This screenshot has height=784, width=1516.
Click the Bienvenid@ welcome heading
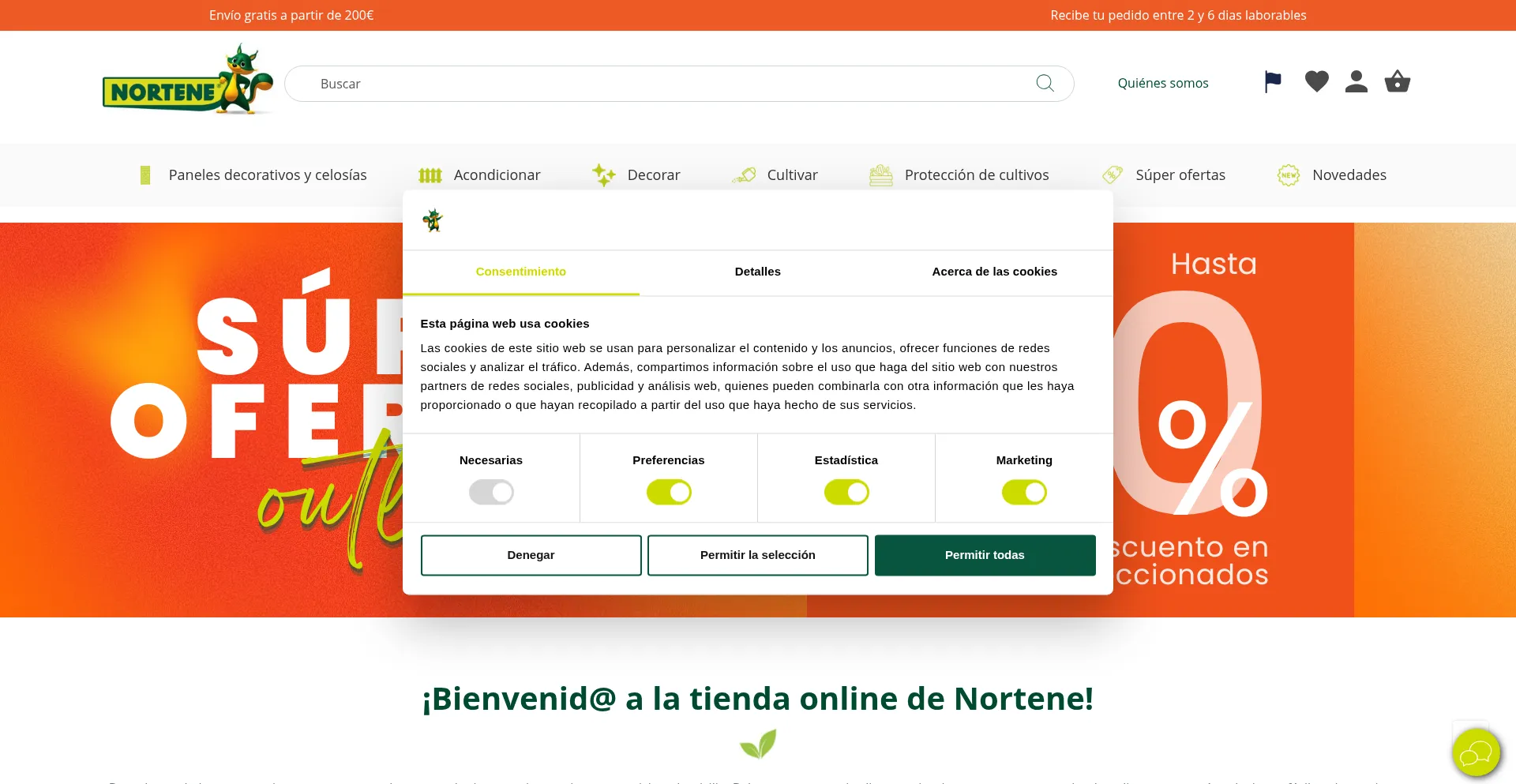click(758, 699)
